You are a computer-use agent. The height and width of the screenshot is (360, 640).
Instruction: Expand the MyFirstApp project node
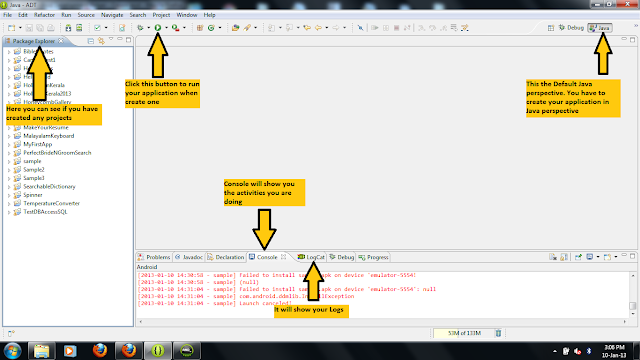coord(9,144)
